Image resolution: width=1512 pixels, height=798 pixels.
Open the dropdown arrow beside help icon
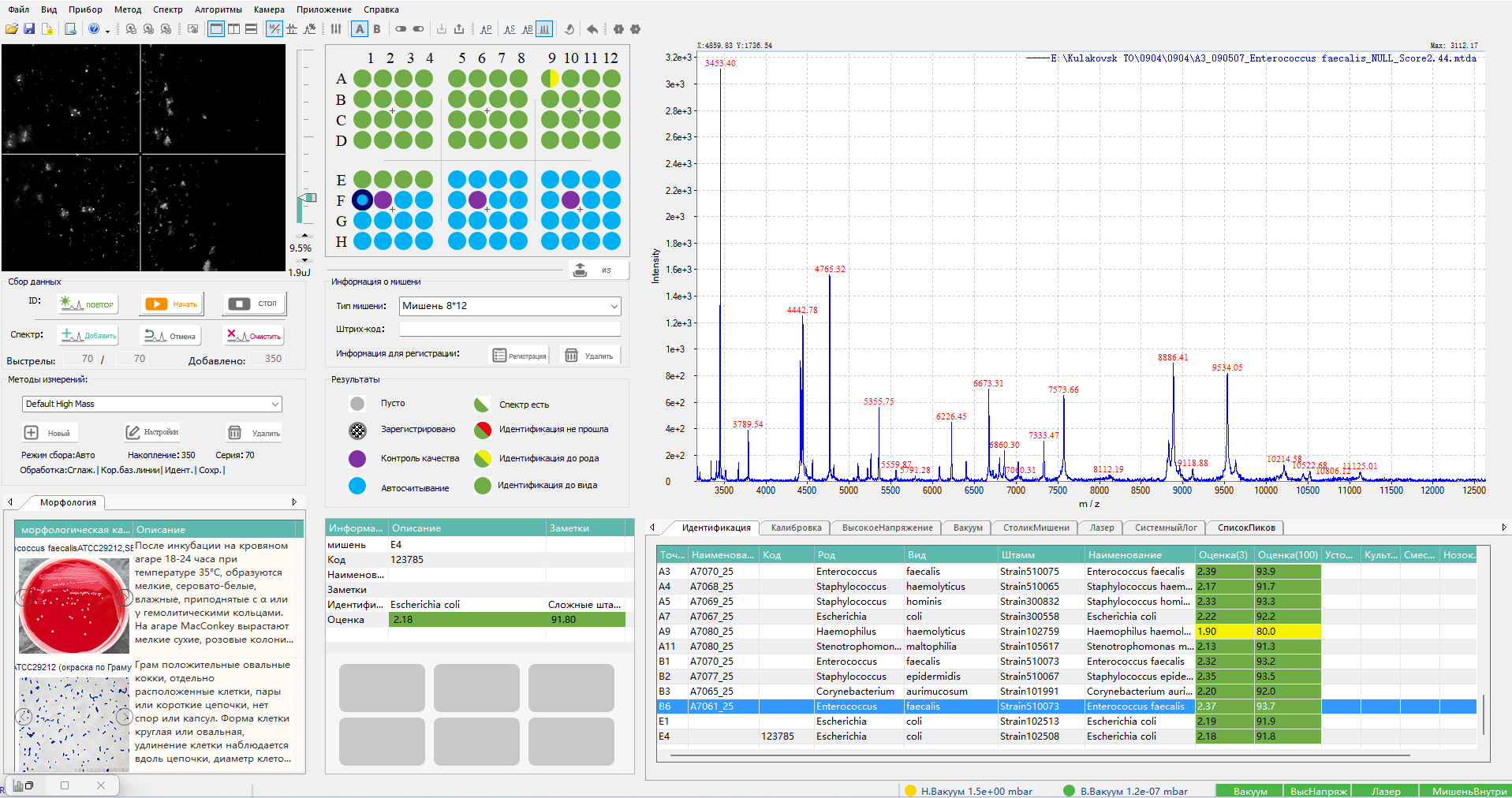107,30
